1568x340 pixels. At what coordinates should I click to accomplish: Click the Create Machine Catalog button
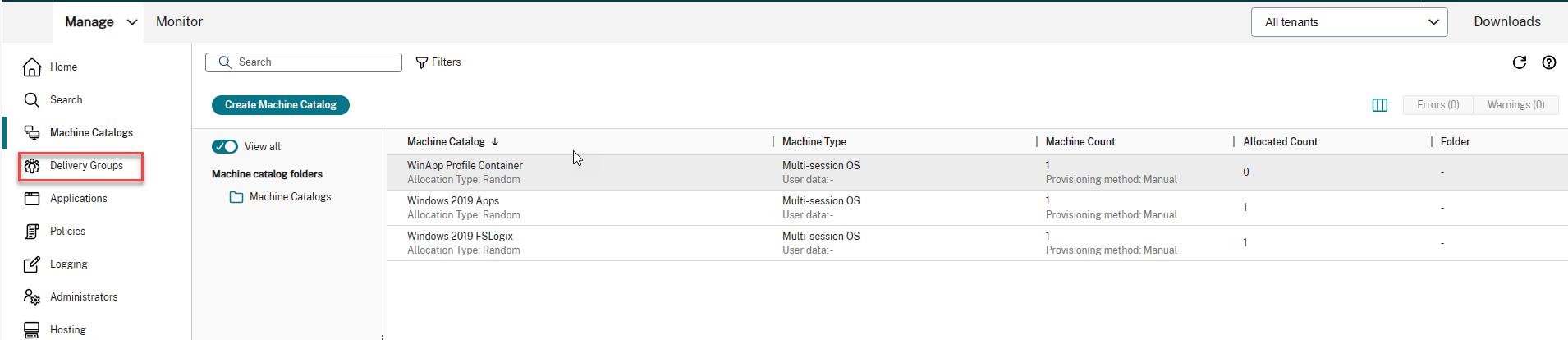pyautogui.click(x=281, y=105)
